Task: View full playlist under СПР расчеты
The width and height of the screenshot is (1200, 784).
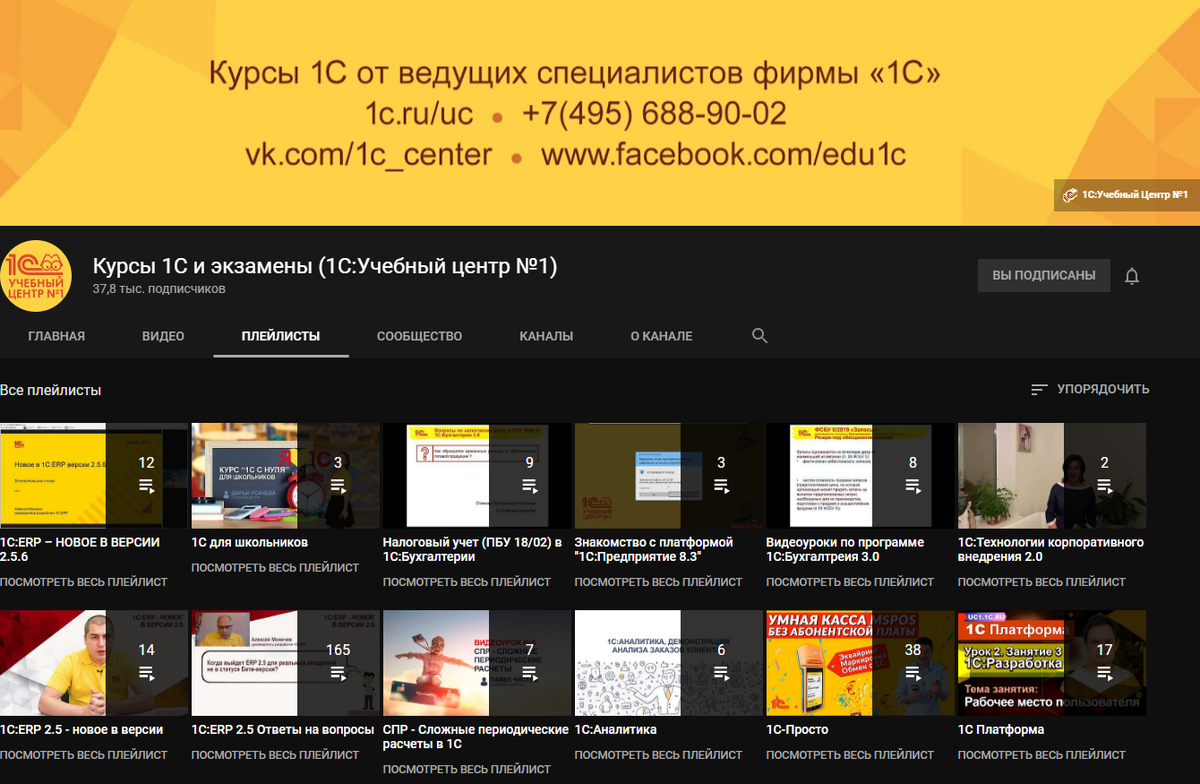Action: point(467,770)
